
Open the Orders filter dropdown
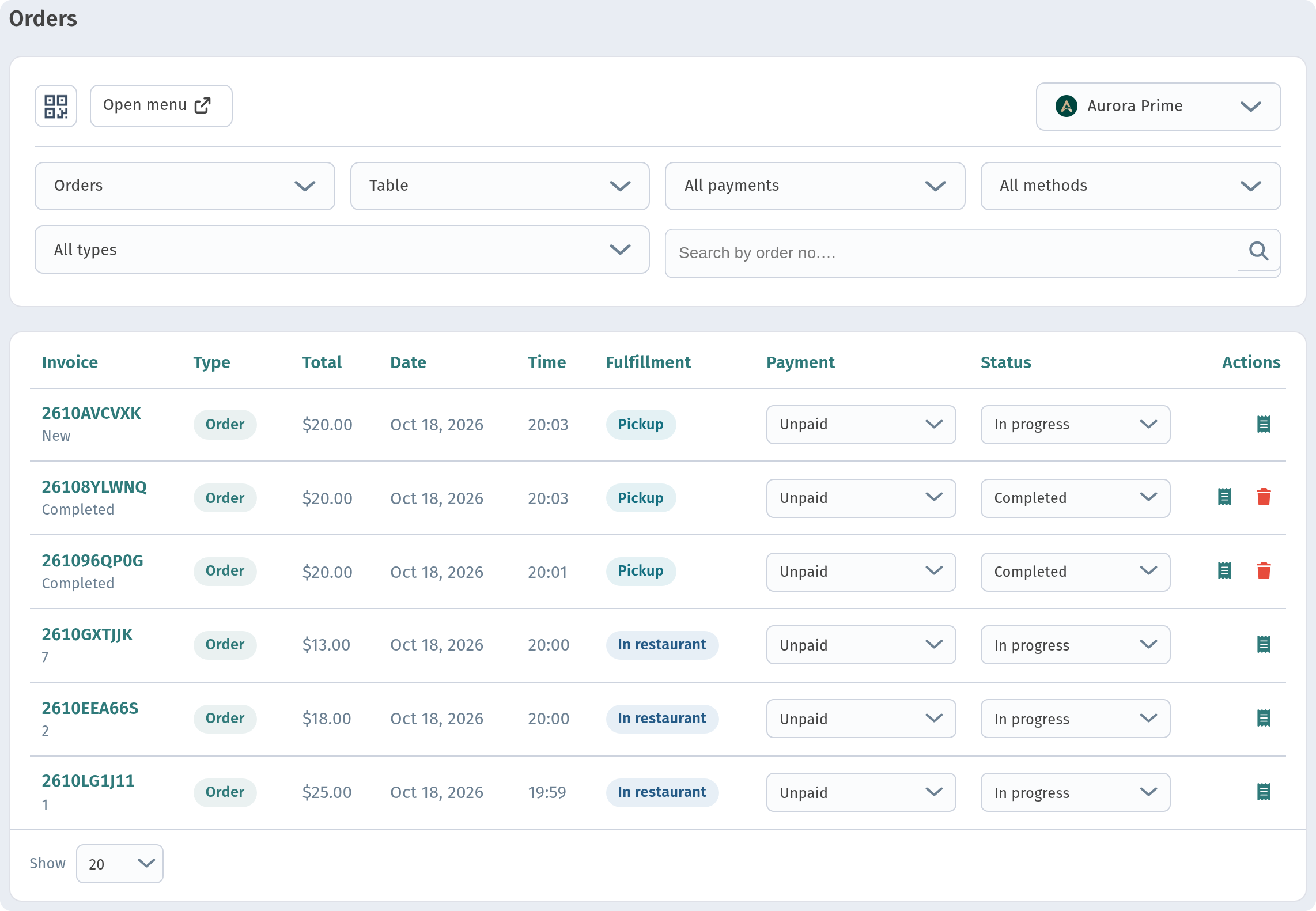point(185,186)
